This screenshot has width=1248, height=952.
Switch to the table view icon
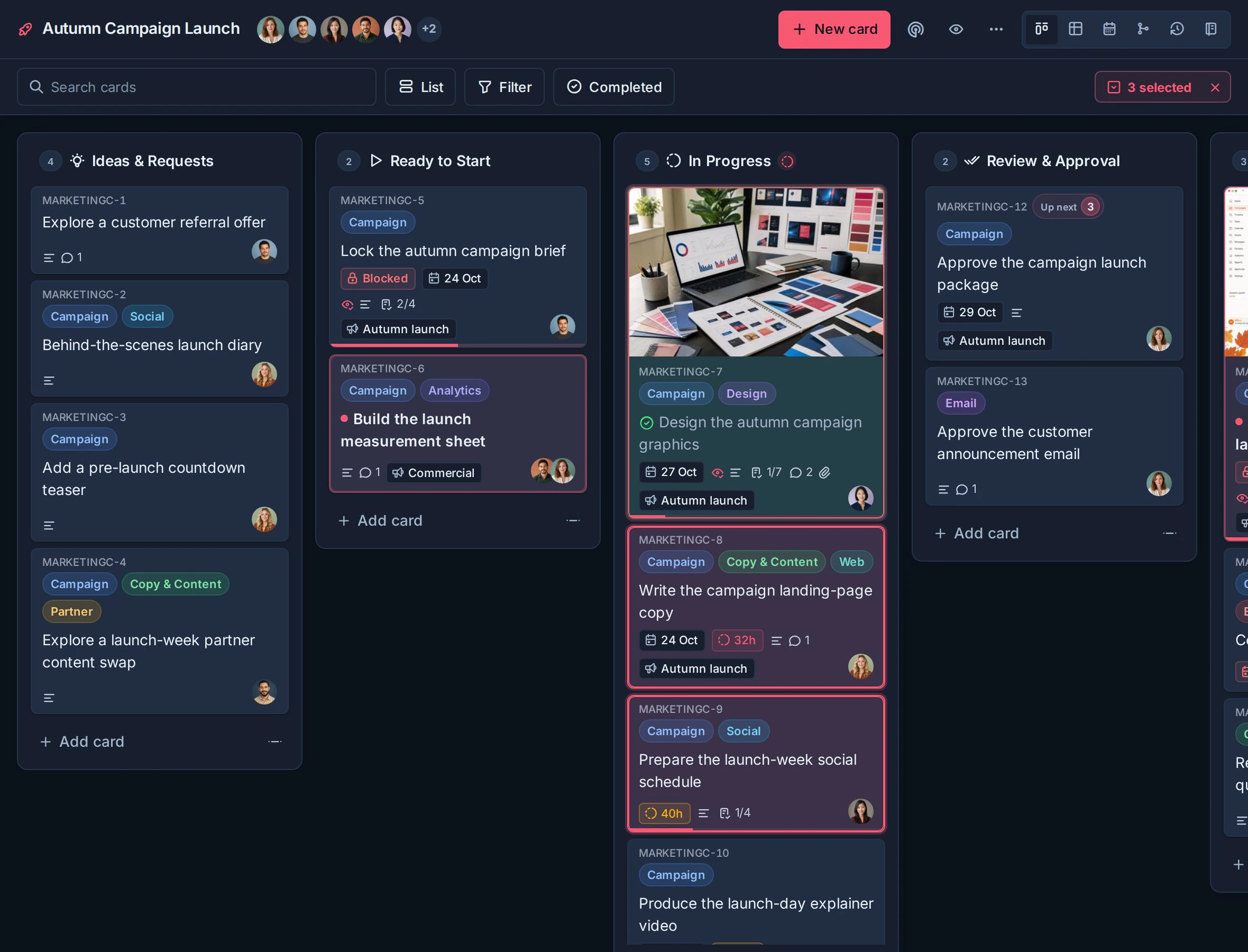(1075, 29)
